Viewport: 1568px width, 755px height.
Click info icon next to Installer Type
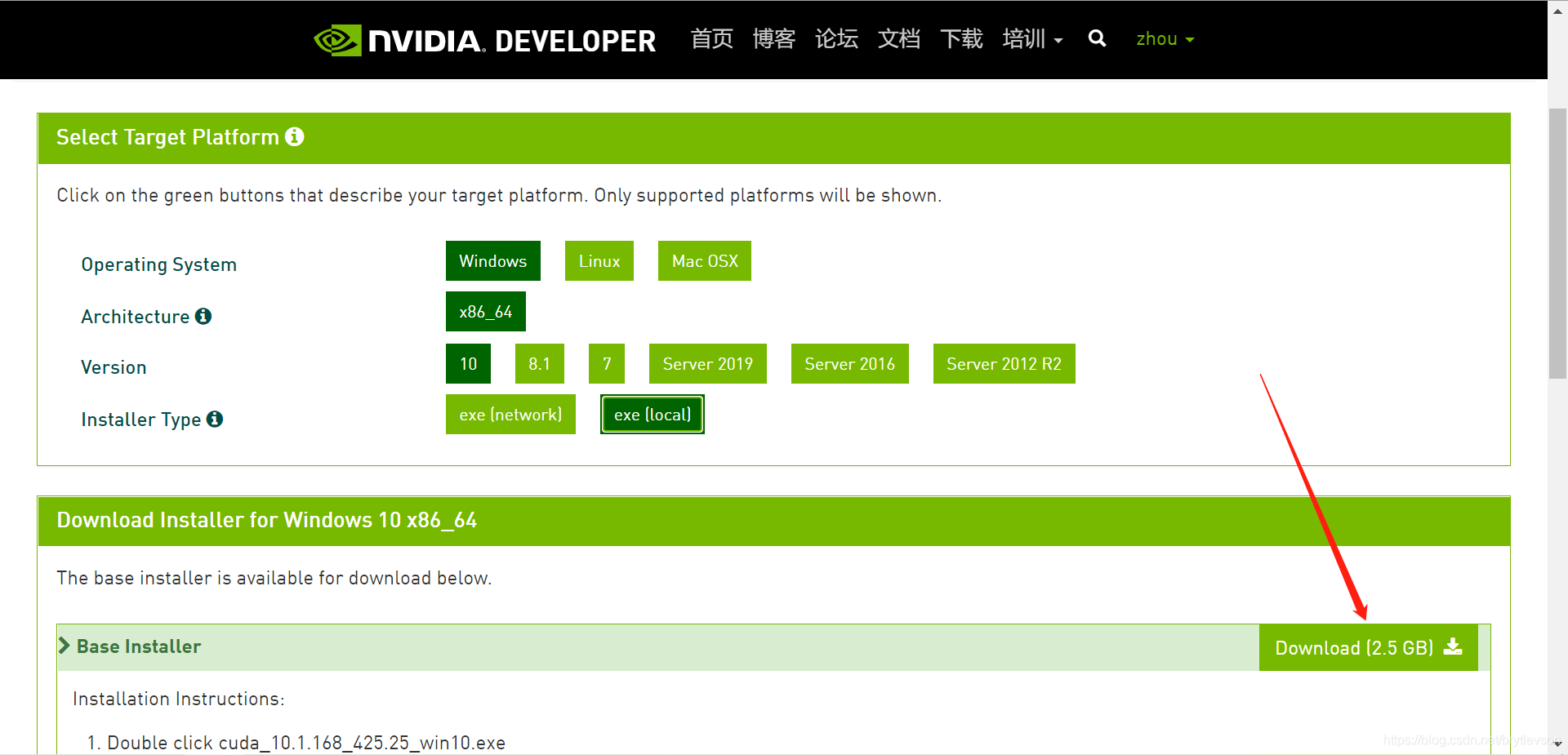[x=215, y=419]
